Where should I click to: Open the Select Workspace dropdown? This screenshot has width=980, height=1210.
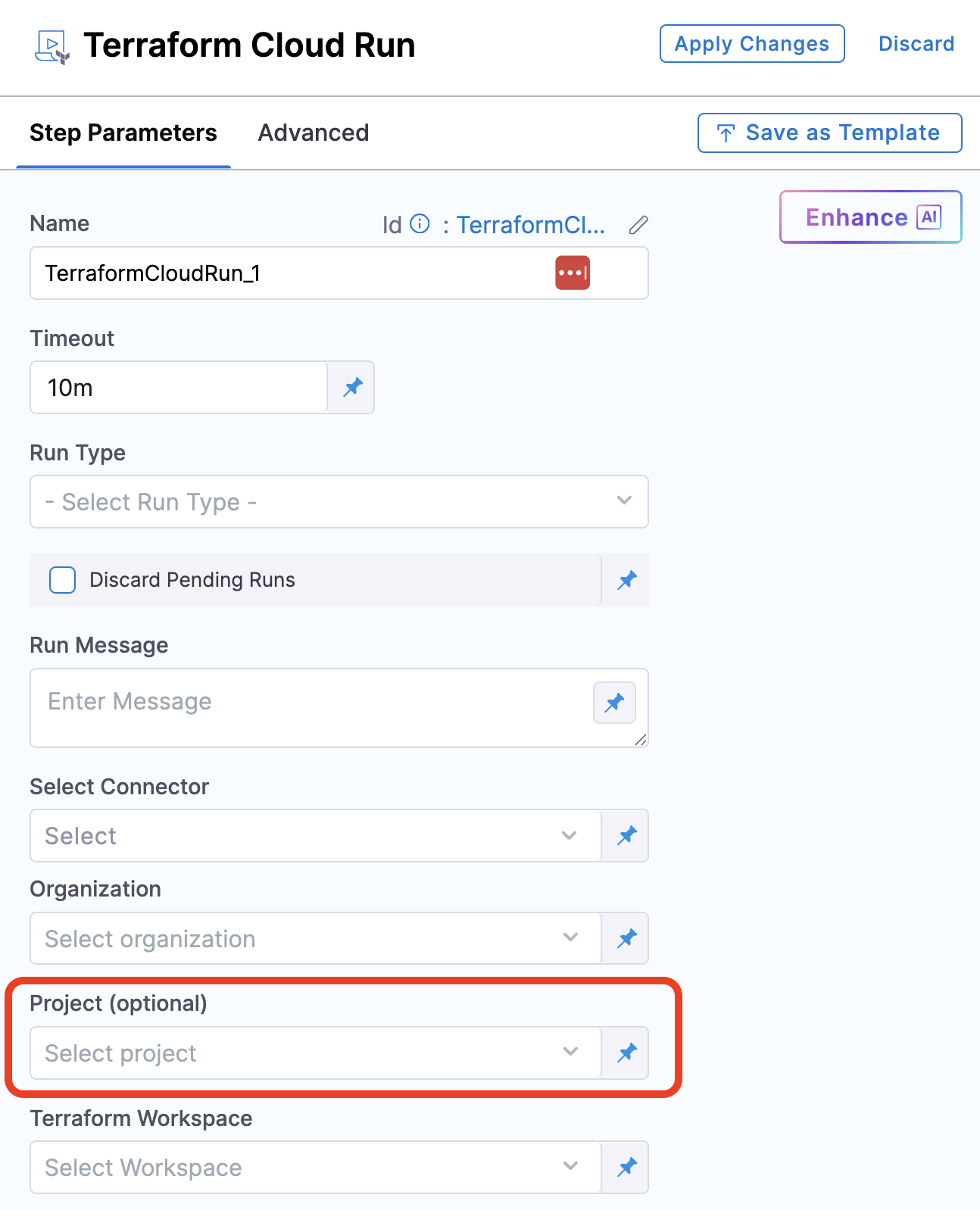[315, 1168]
